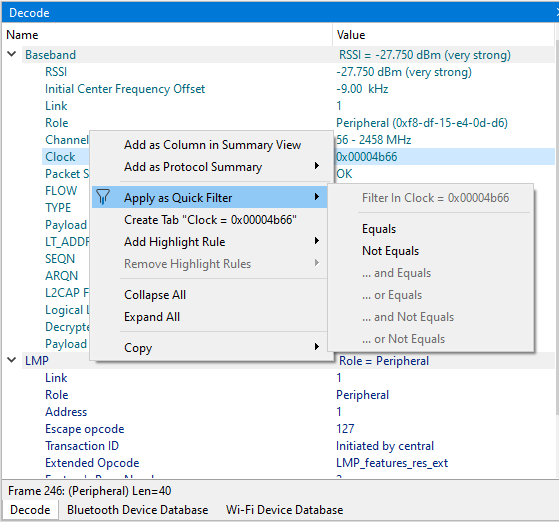Click the 0x00004b66 clock value

366,157
